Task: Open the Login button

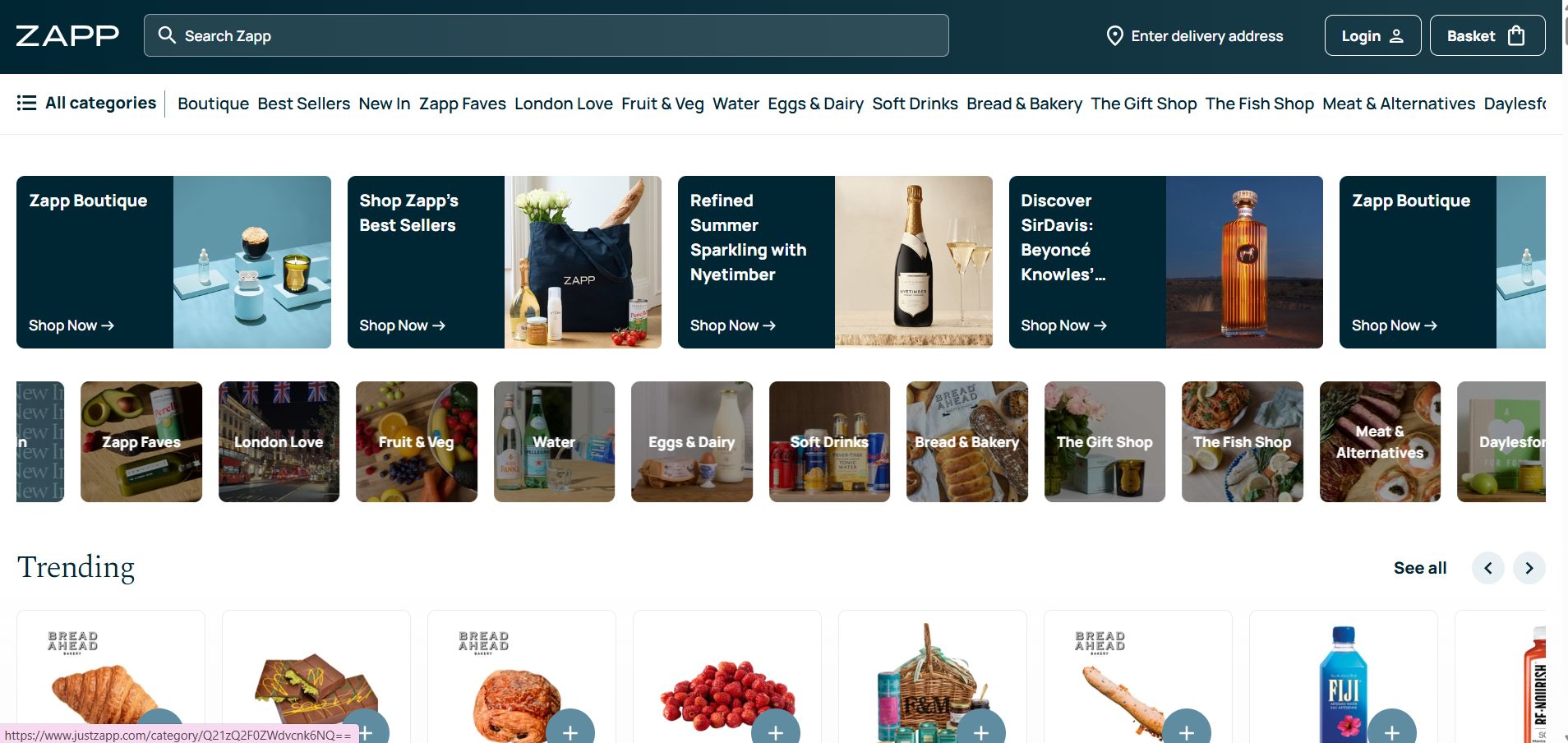Action: [1372, 35]
